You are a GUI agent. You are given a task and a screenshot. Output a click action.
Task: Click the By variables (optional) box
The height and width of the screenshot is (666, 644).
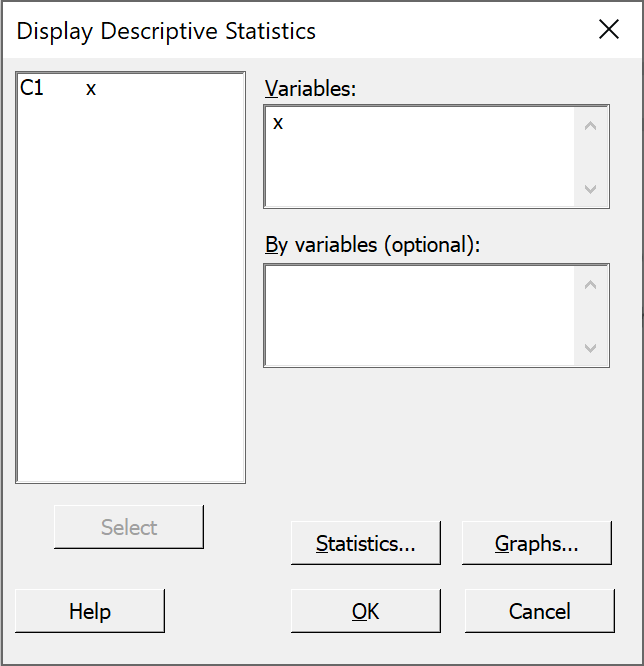pos(419,315)
